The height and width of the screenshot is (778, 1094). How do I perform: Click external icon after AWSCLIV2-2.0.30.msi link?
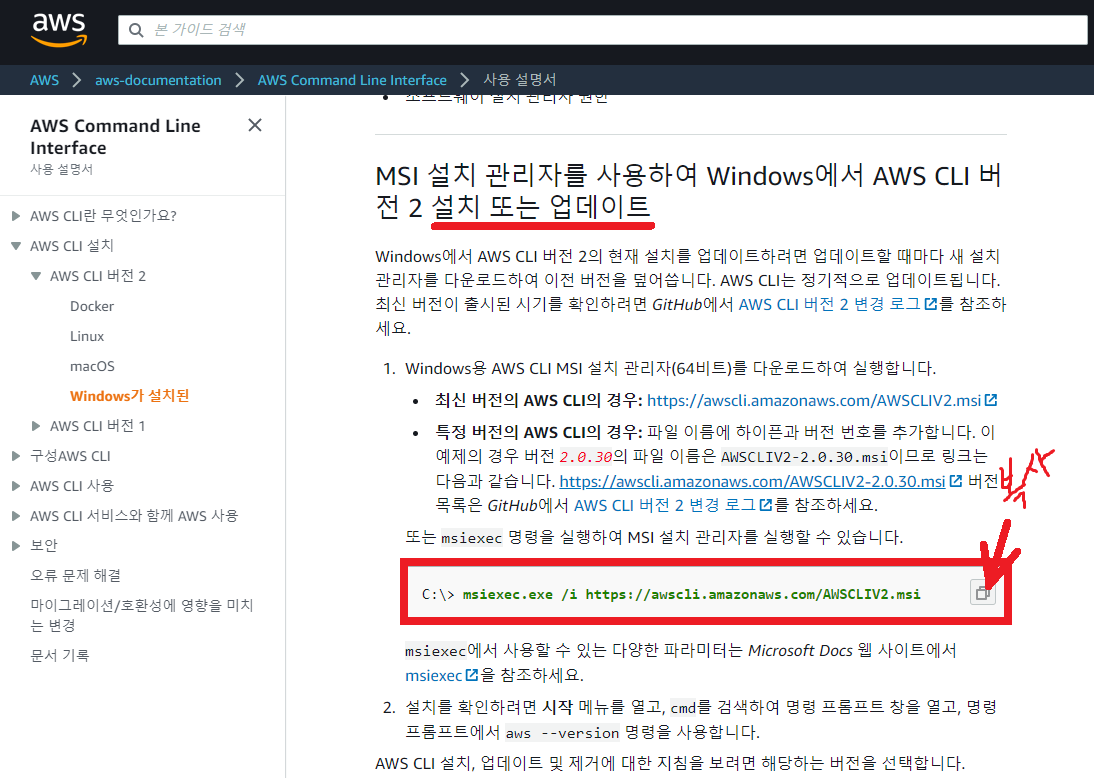[x=956, y=481]
